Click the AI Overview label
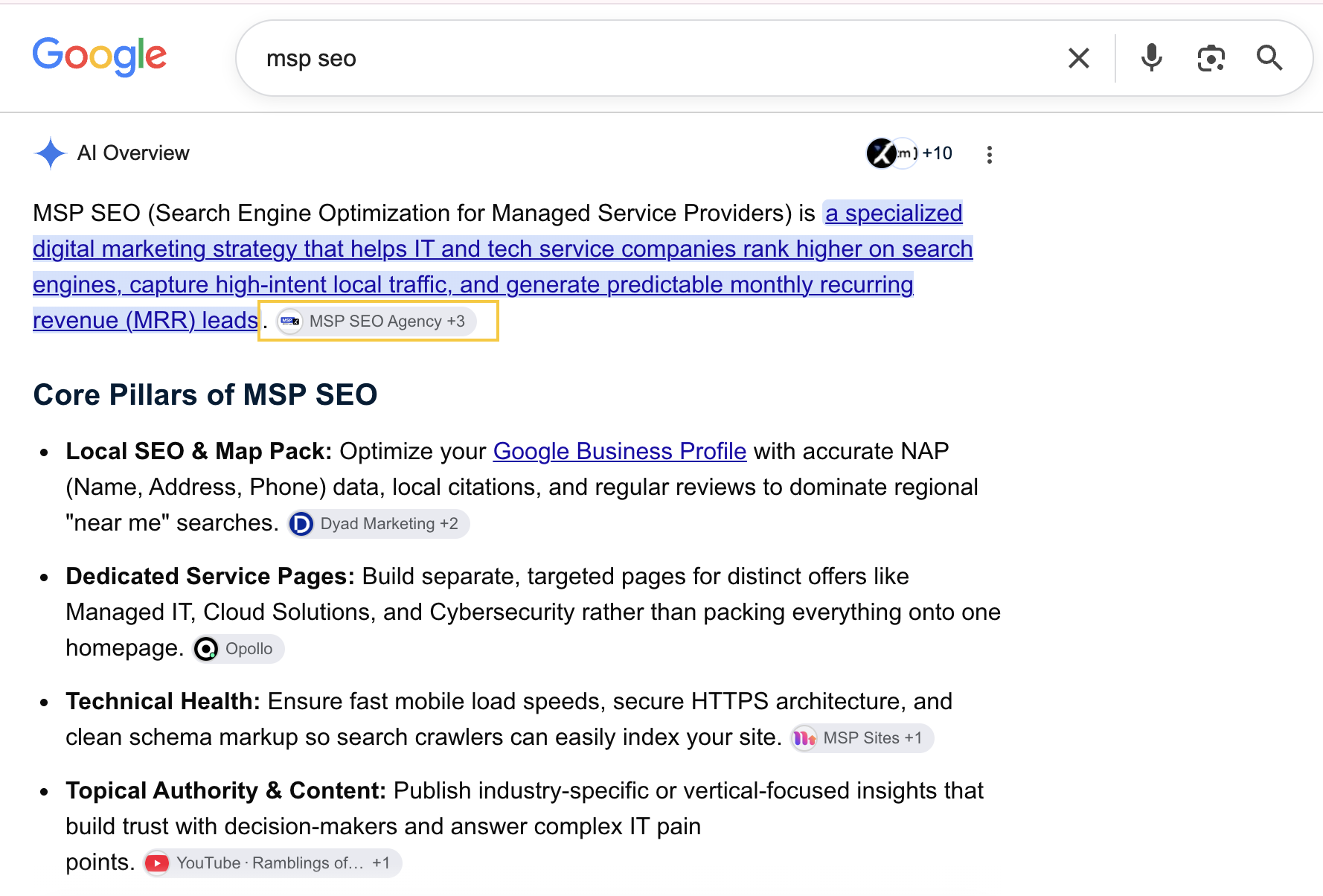Viewport: 1323px width, 896px height. (133, 153)
